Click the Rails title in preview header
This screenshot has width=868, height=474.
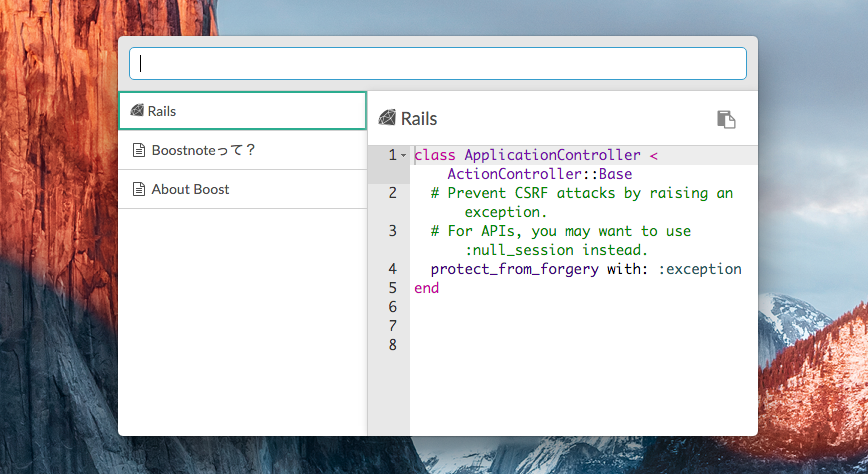[418, 118]
